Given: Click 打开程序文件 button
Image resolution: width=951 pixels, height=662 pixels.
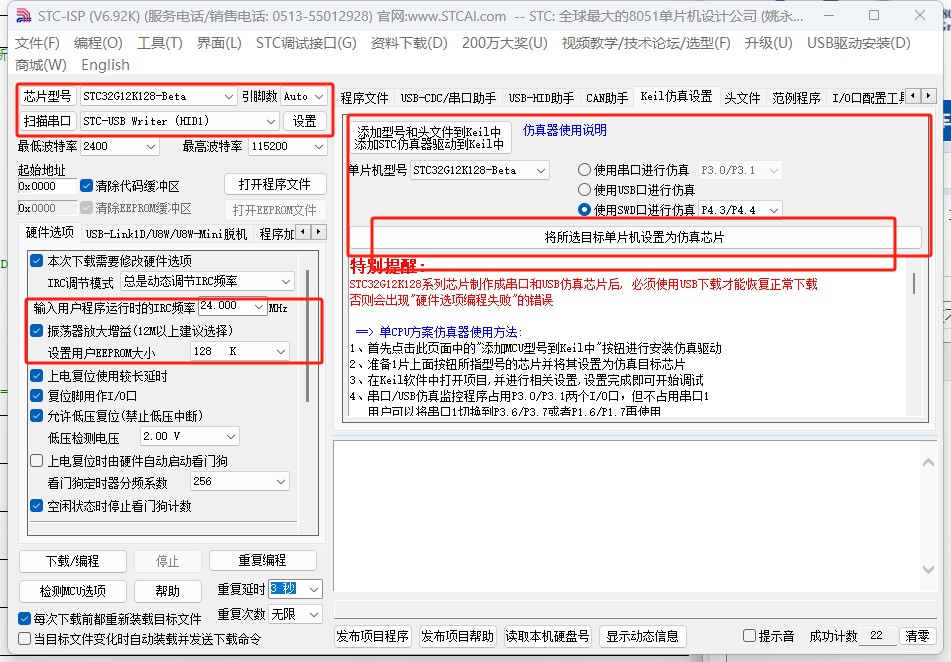Looking at the screenshot, I should point(274,184).
